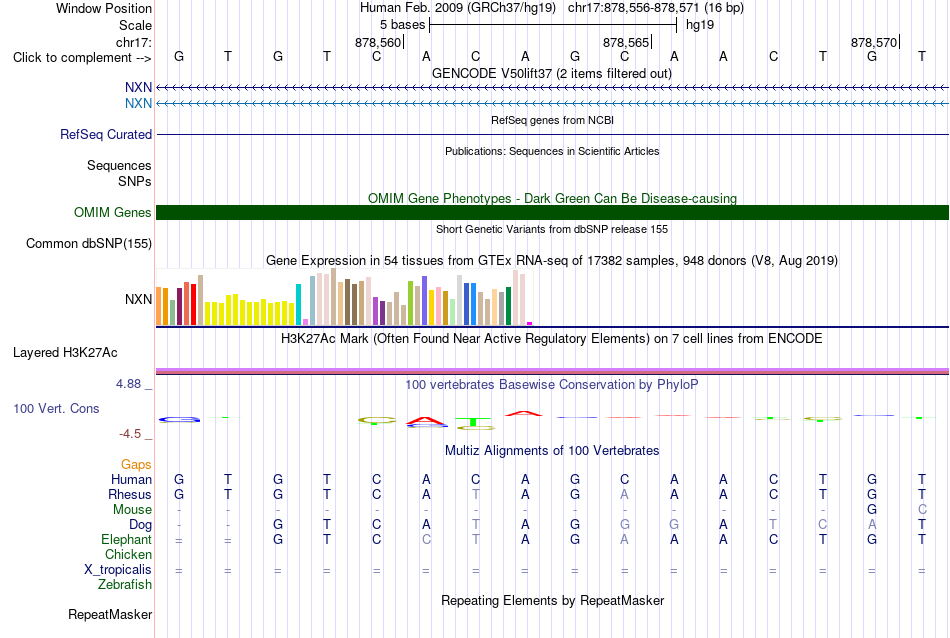Click the Multiz Alignments of 100 Vertebrates title
This screenshot has height=638, width=950.
[x=552, y=450]
